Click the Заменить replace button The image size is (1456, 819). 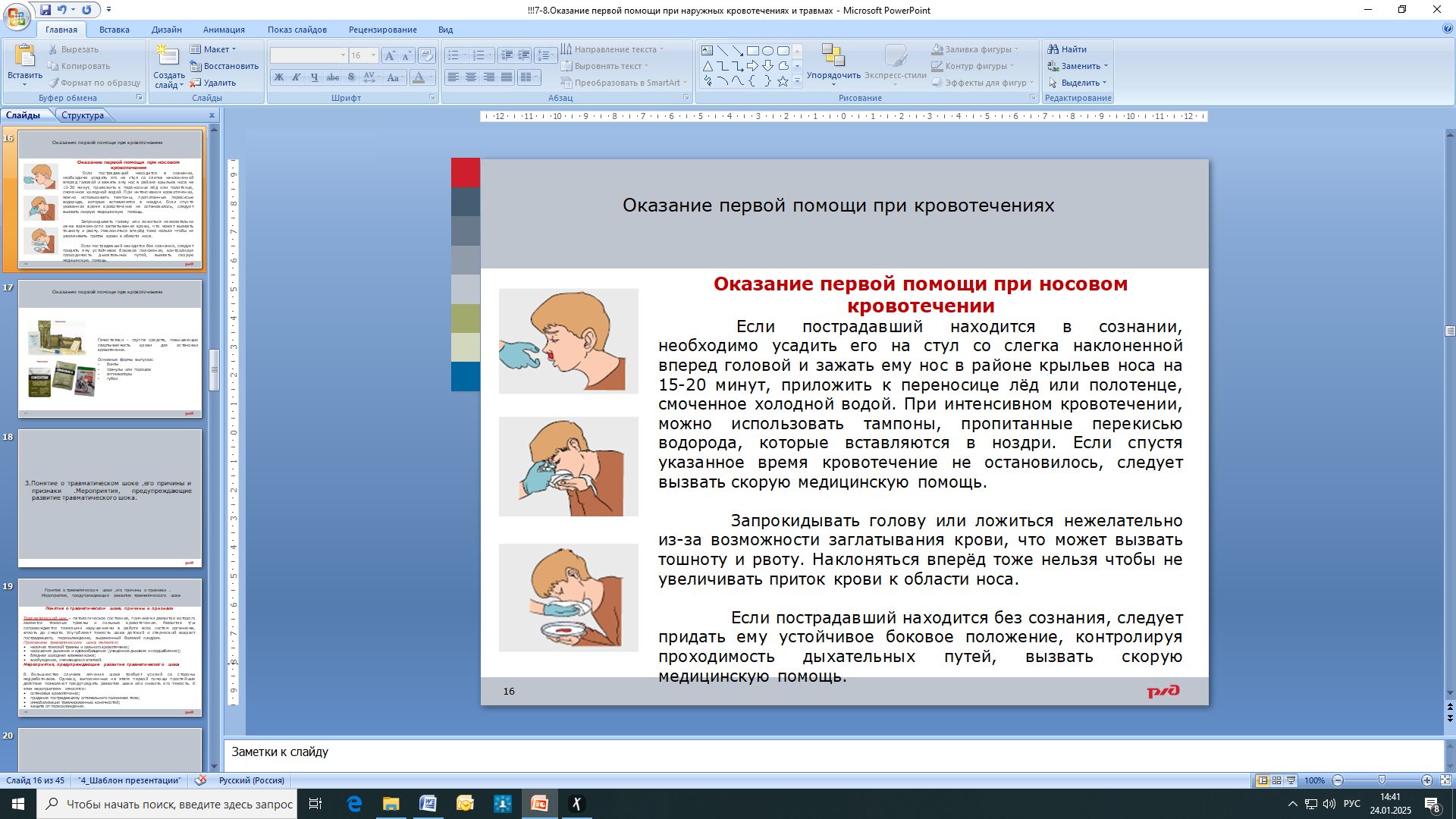1078,66
